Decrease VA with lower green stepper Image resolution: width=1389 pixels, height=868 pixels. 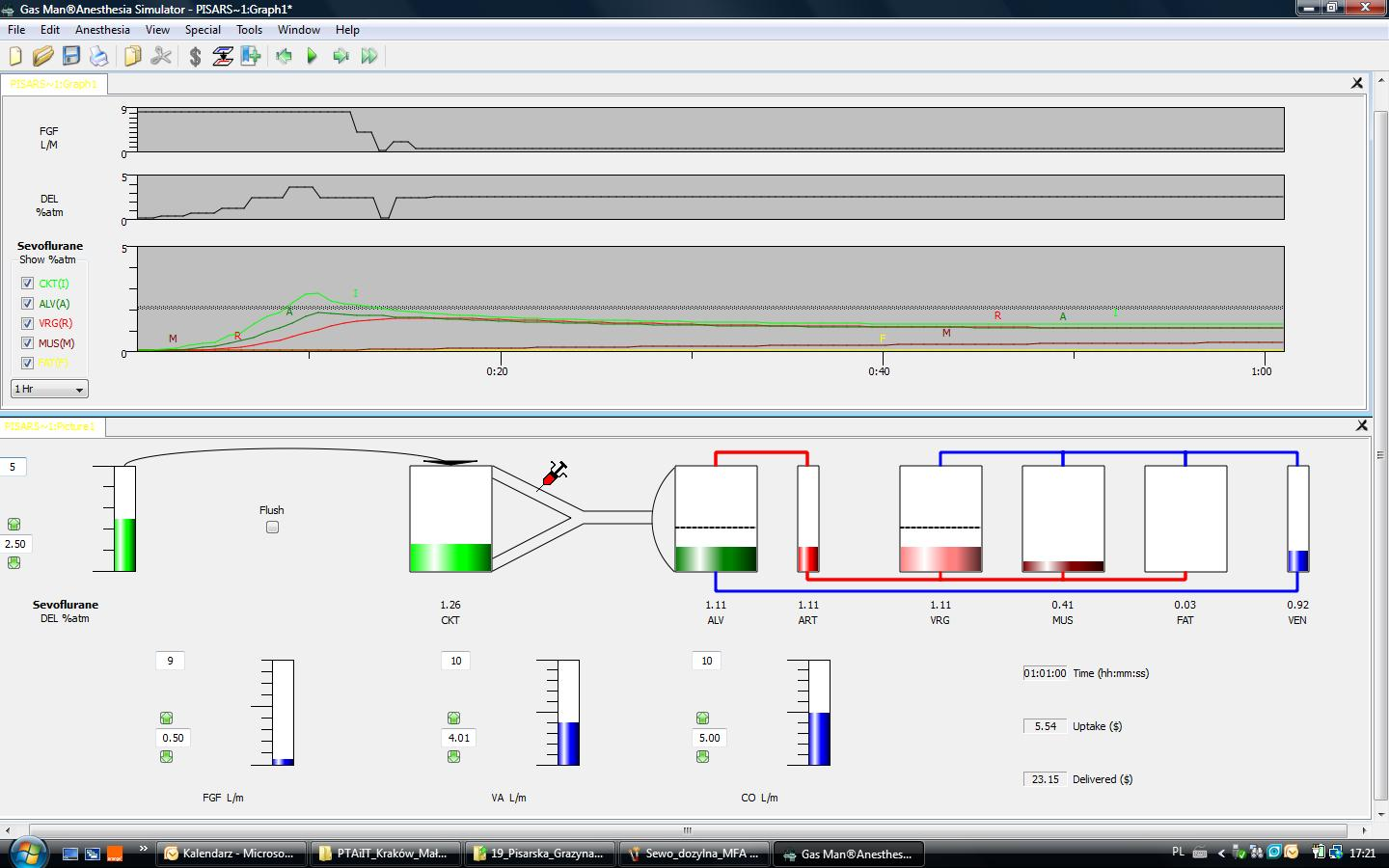(x=453, y=757)
